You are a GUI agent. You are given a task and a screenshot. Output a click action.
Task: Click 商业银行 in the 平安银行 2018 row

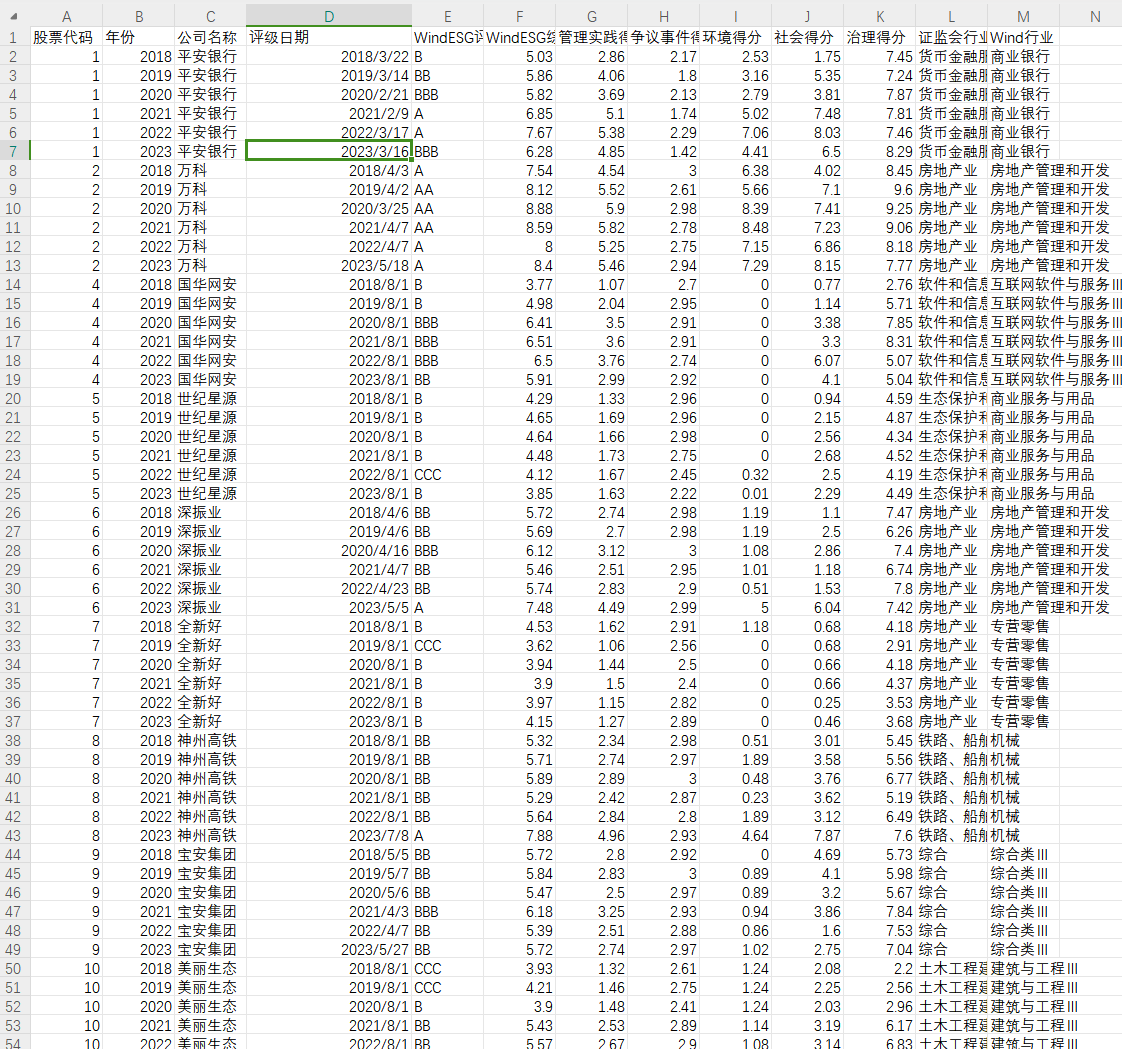[x=1023, y=57]
